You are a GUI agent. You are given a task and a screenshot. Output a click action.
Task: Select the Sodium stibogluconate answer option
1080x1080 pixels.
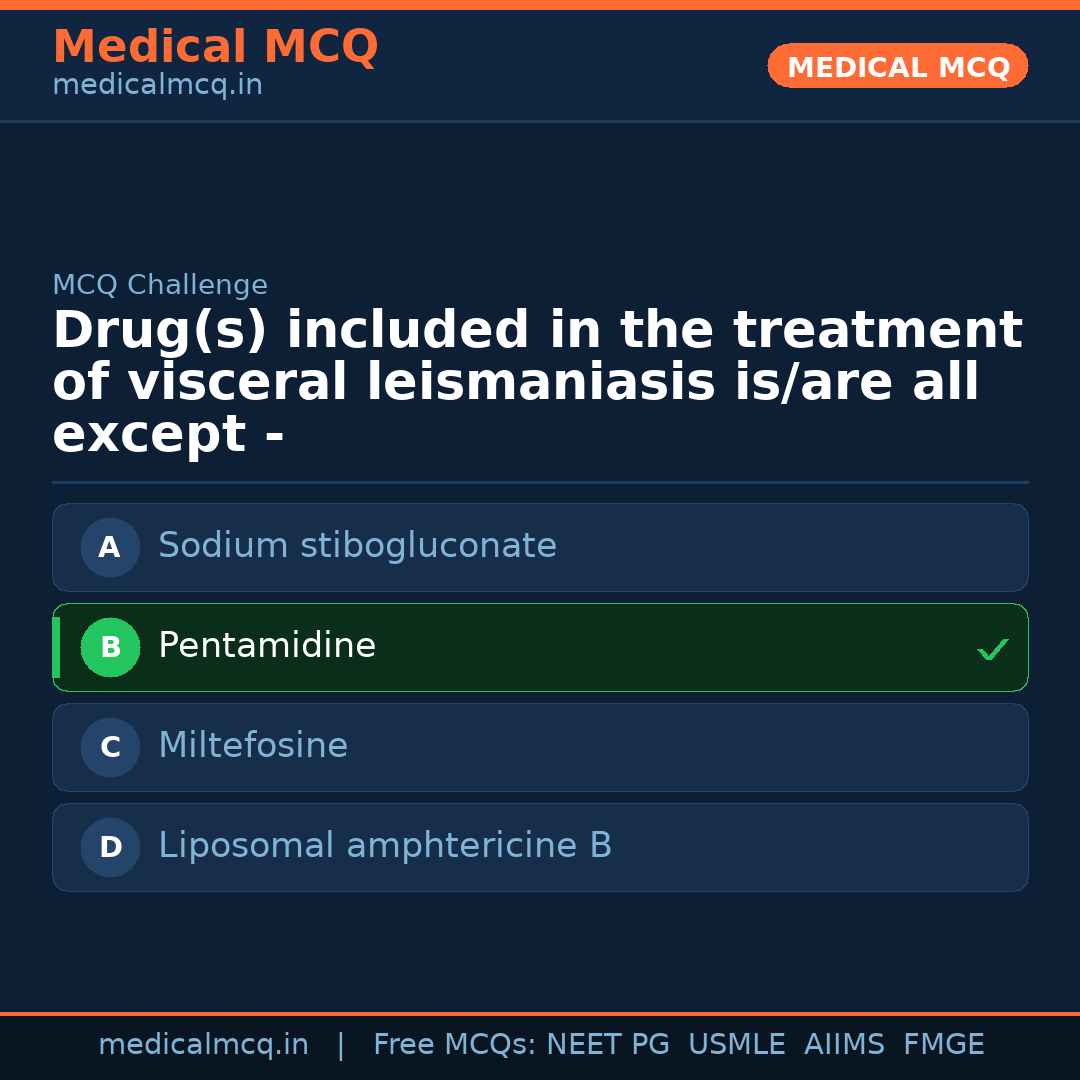540,547
